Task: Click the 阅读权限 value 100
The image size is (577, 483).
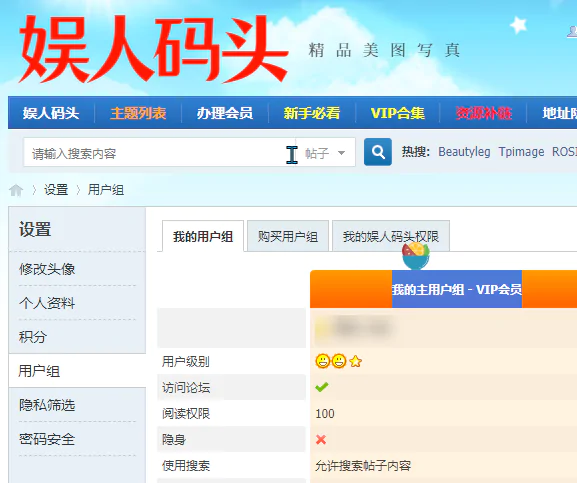Action: (325, 413)
